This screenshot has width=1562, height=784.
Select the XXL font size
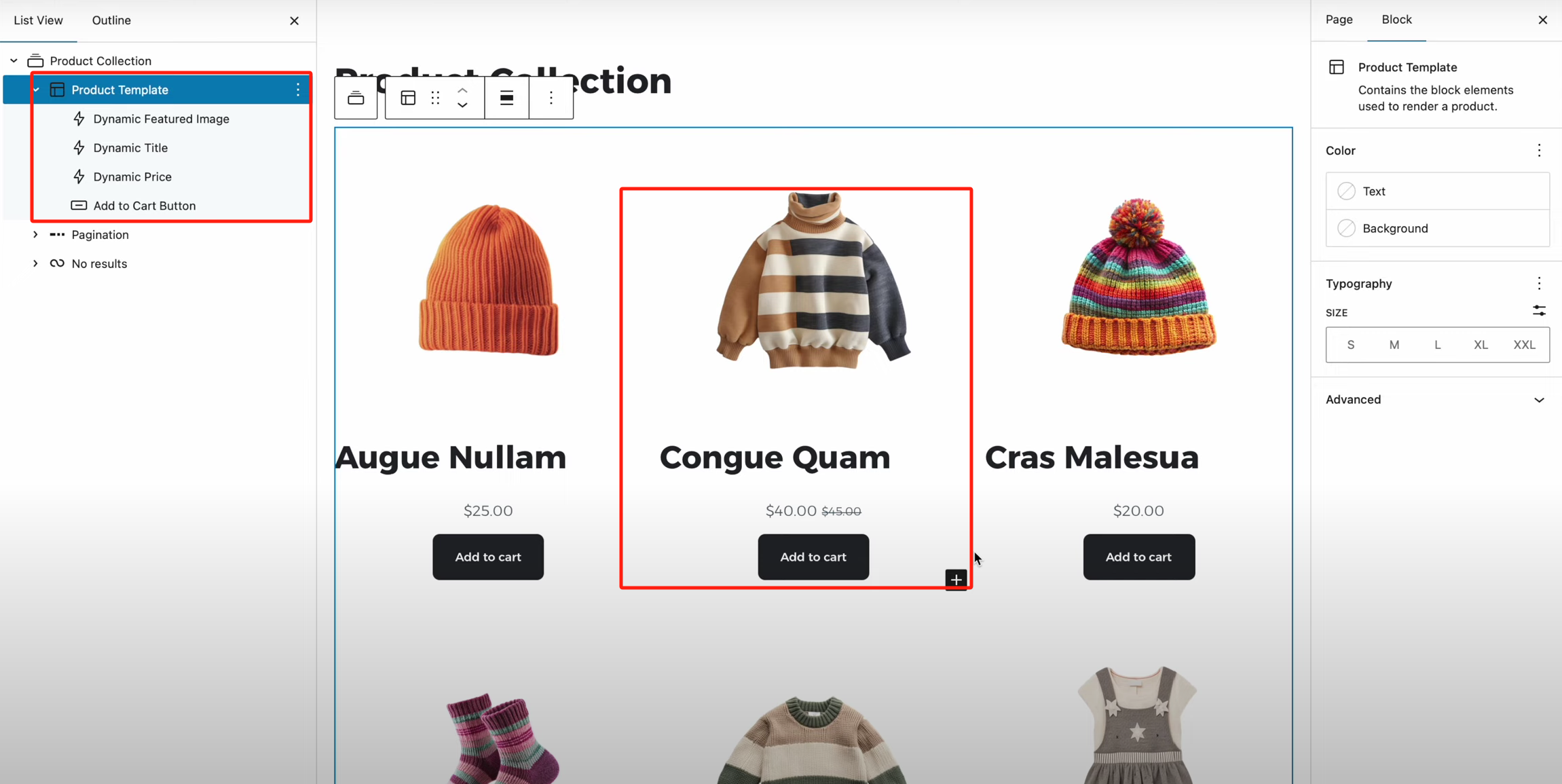click(x=1524, y=345)
